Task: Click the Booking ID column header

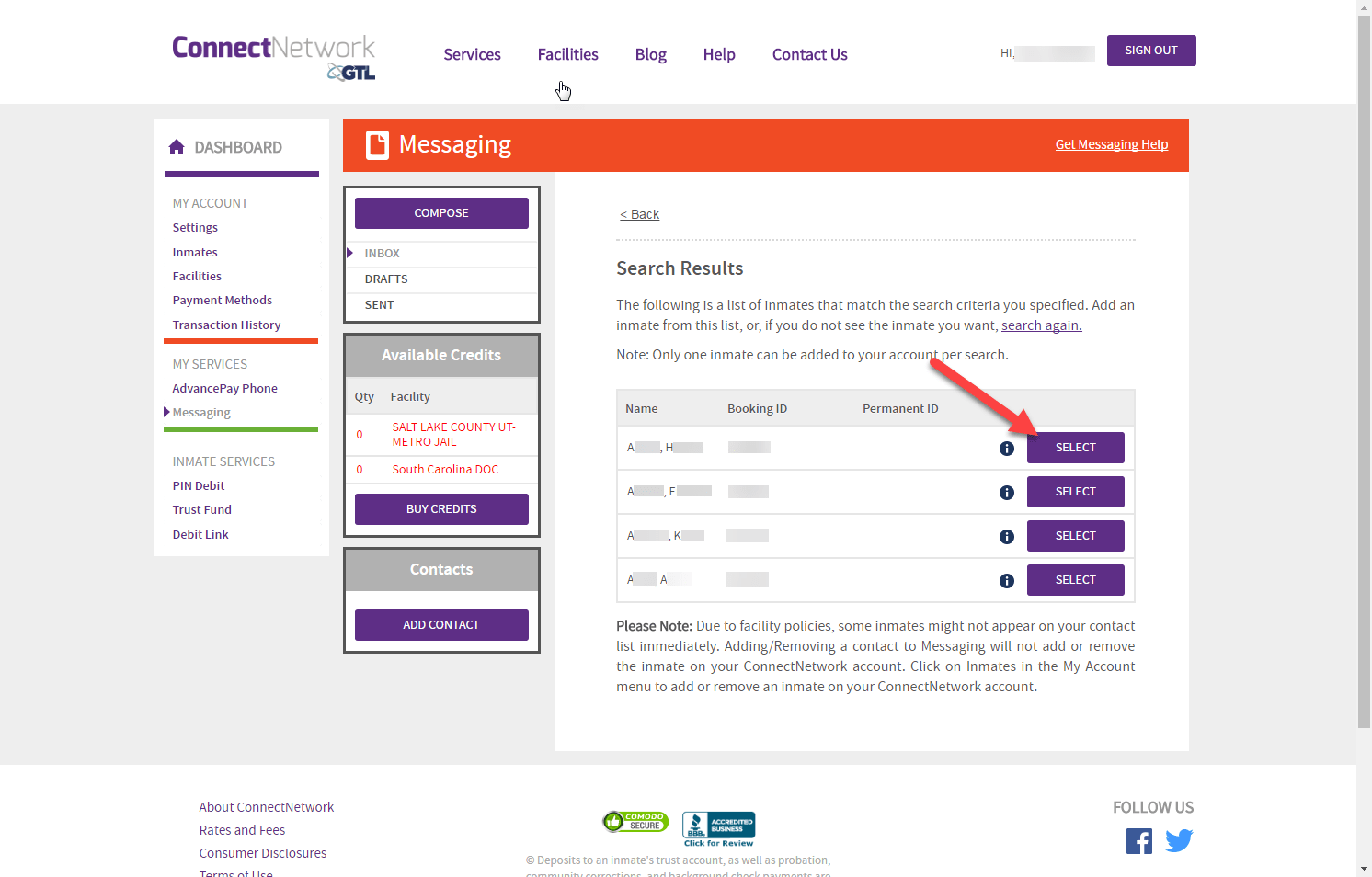Action: point(758,409)
